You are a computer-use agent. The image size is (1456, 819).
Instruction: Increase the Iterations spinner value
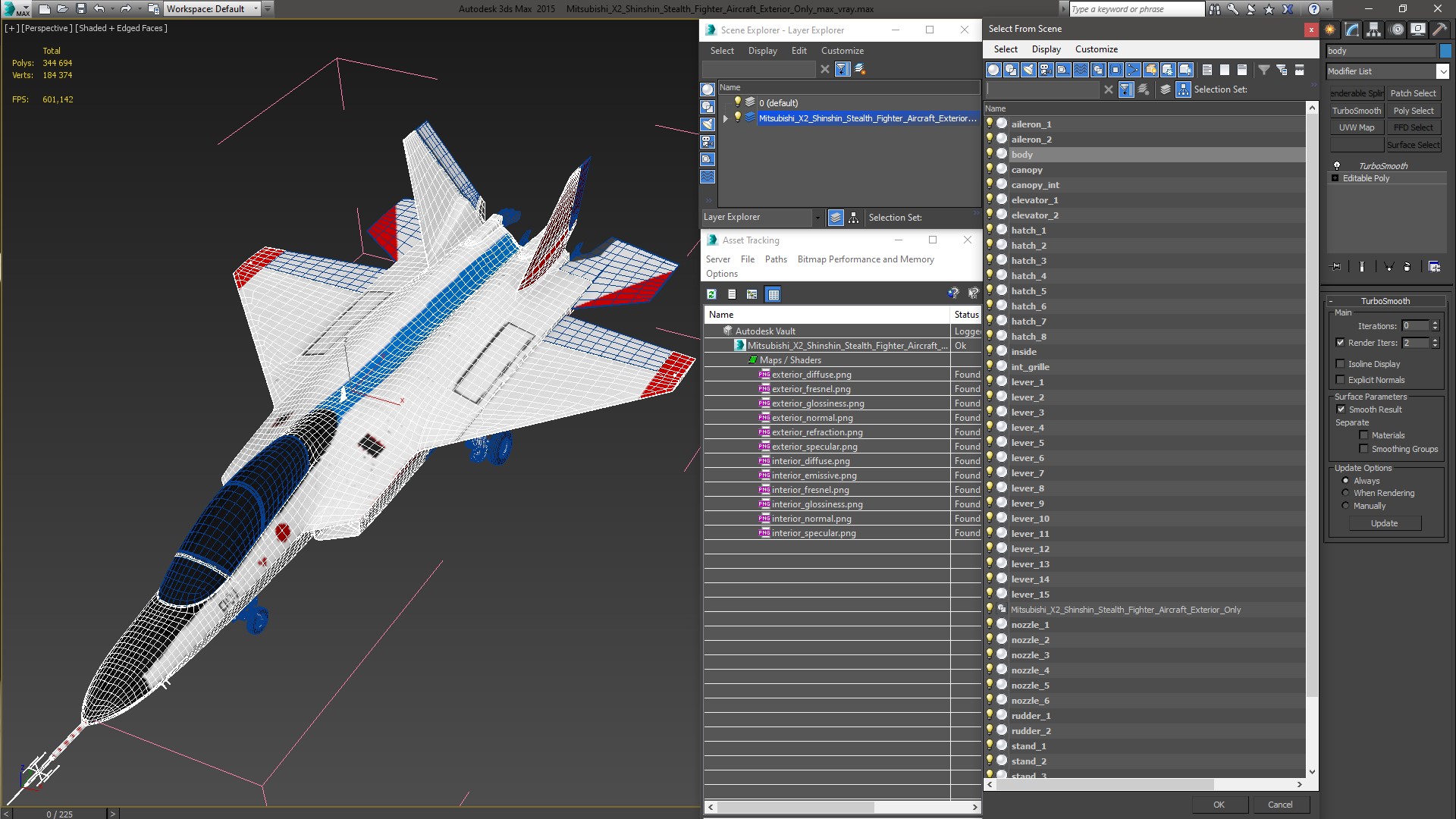pyautogui.click(x=1435, y=323)
